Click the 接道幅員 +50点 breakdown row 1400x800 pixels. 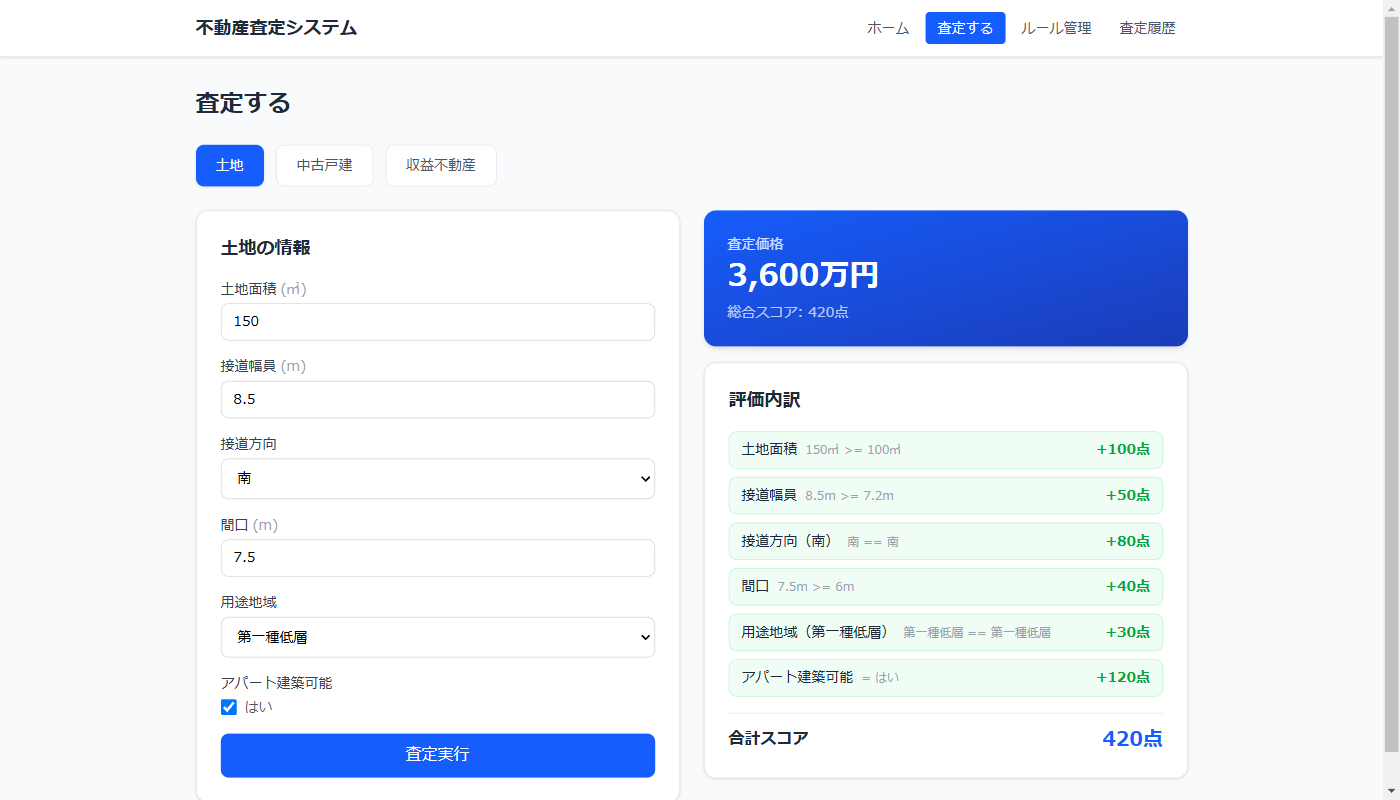pyautogui.click(x=946, y=495)
